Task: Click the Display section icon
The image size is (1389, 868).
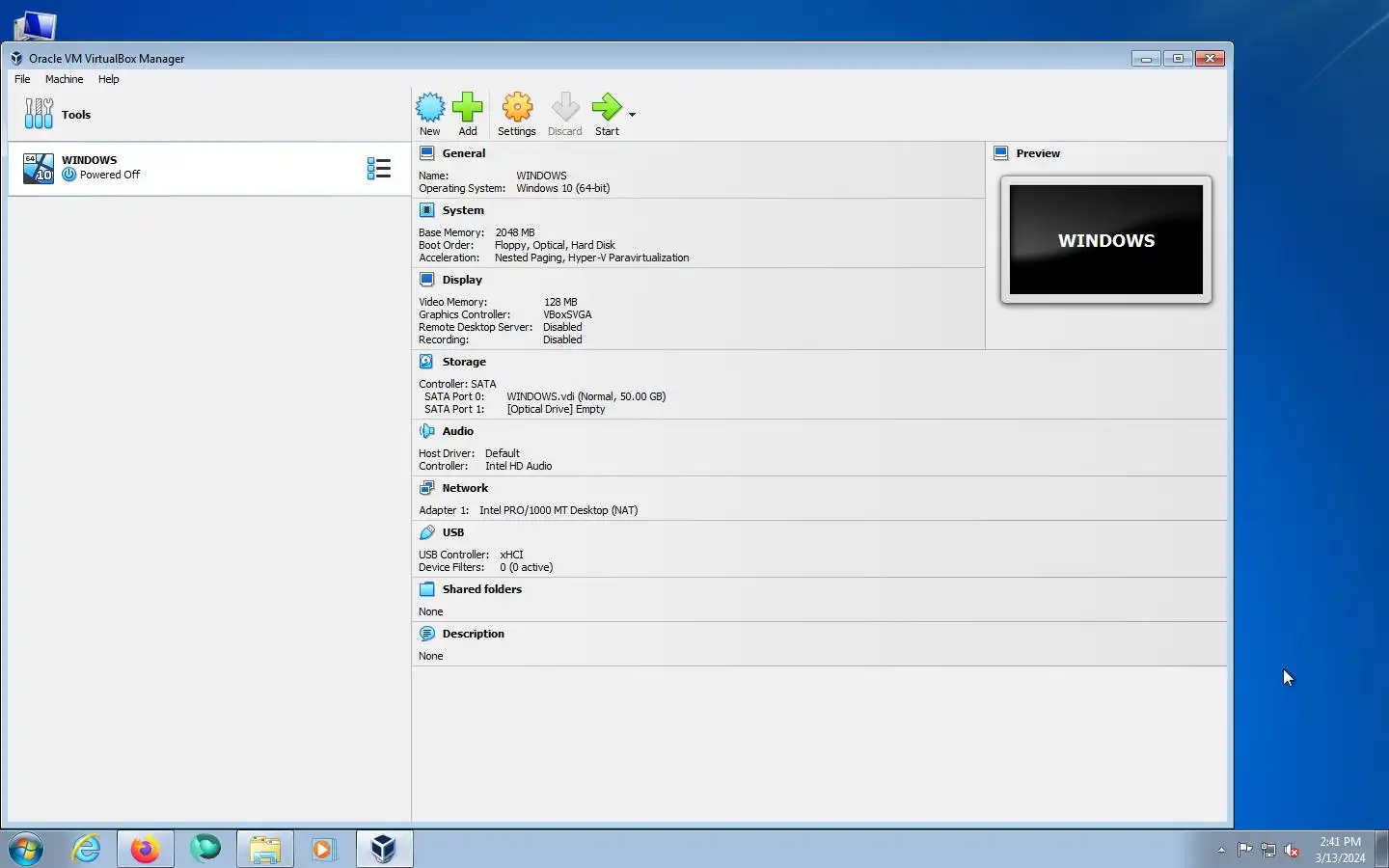Action: 427,279
